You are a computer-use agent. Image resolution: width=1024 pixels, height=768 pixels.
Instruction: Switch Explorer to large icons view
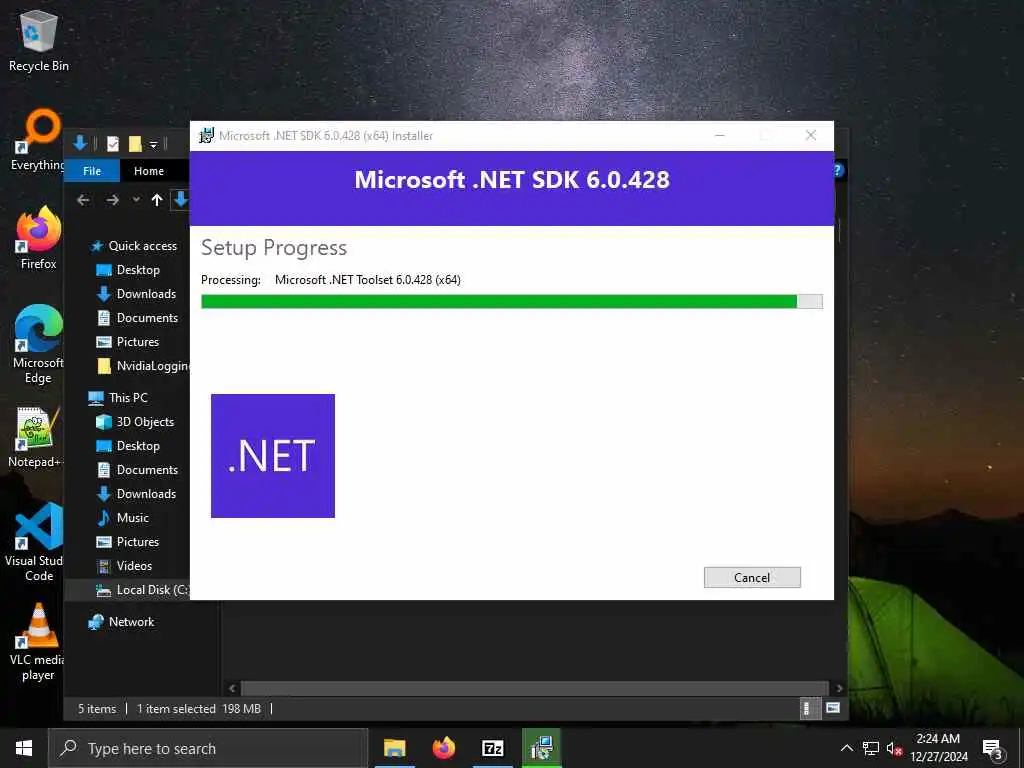point(833,709)
